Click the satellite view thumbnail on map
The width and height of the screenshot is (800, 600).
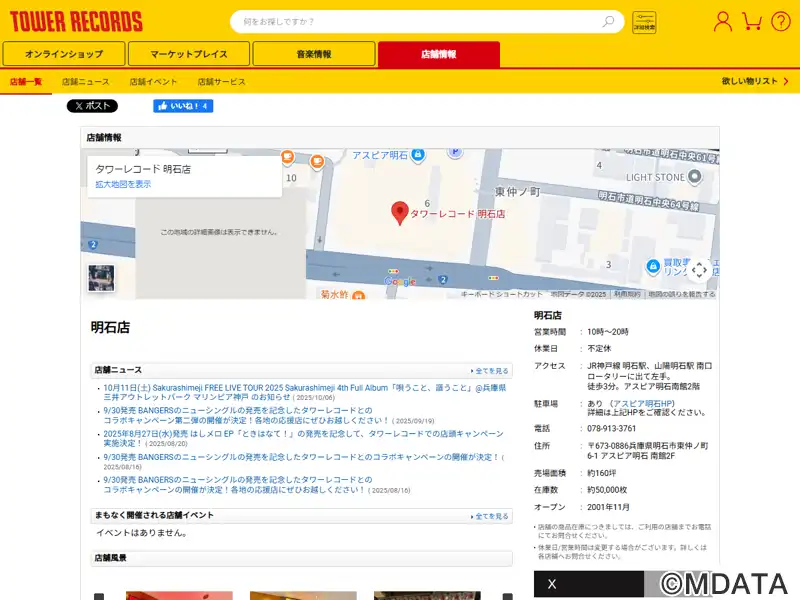[101, 278]
